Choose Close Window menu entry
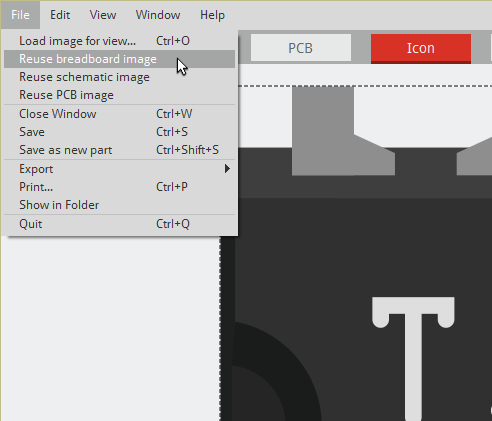 pyautogui.click(x=119, y=114)
